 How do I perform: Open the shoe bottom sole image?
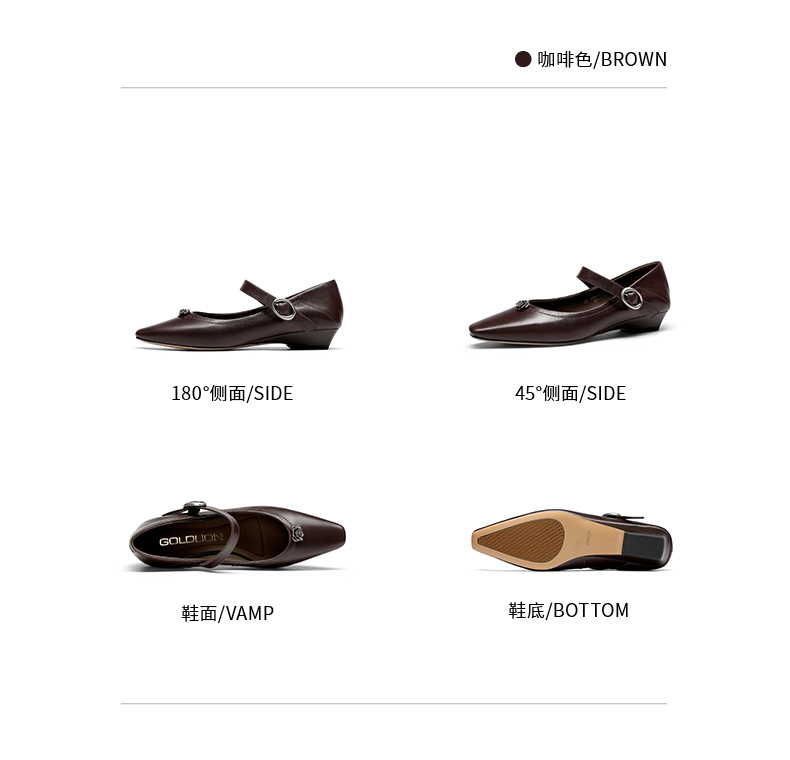571,540
